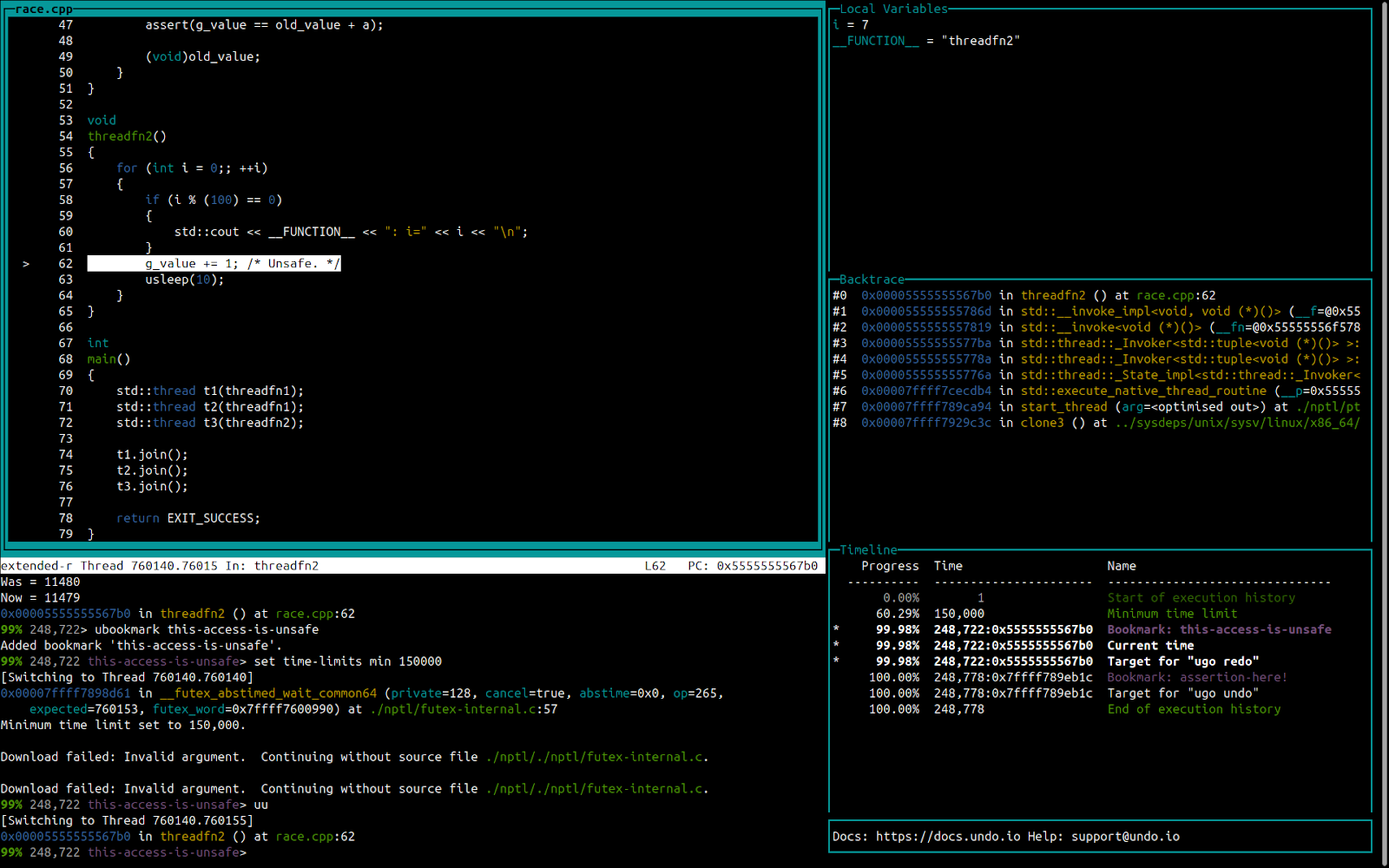The image size is (1389, 868).
Task: Click 'Minimum time limit set to 150,000.' output
Action: tap(123, 725)
